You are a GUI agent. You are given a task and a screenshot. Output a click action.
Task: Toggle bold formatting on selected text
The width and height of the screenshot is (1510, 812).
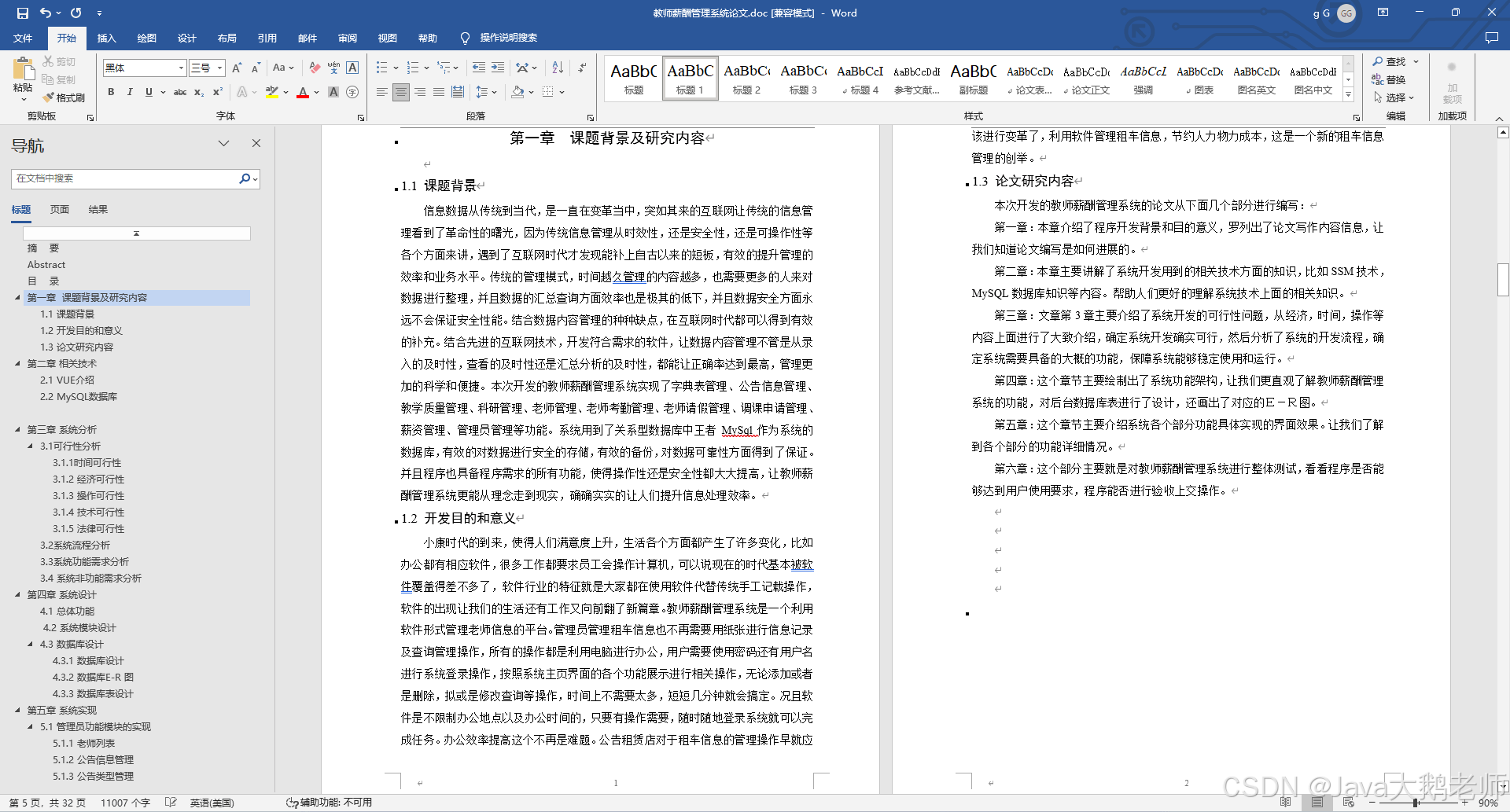coord(111,93)
